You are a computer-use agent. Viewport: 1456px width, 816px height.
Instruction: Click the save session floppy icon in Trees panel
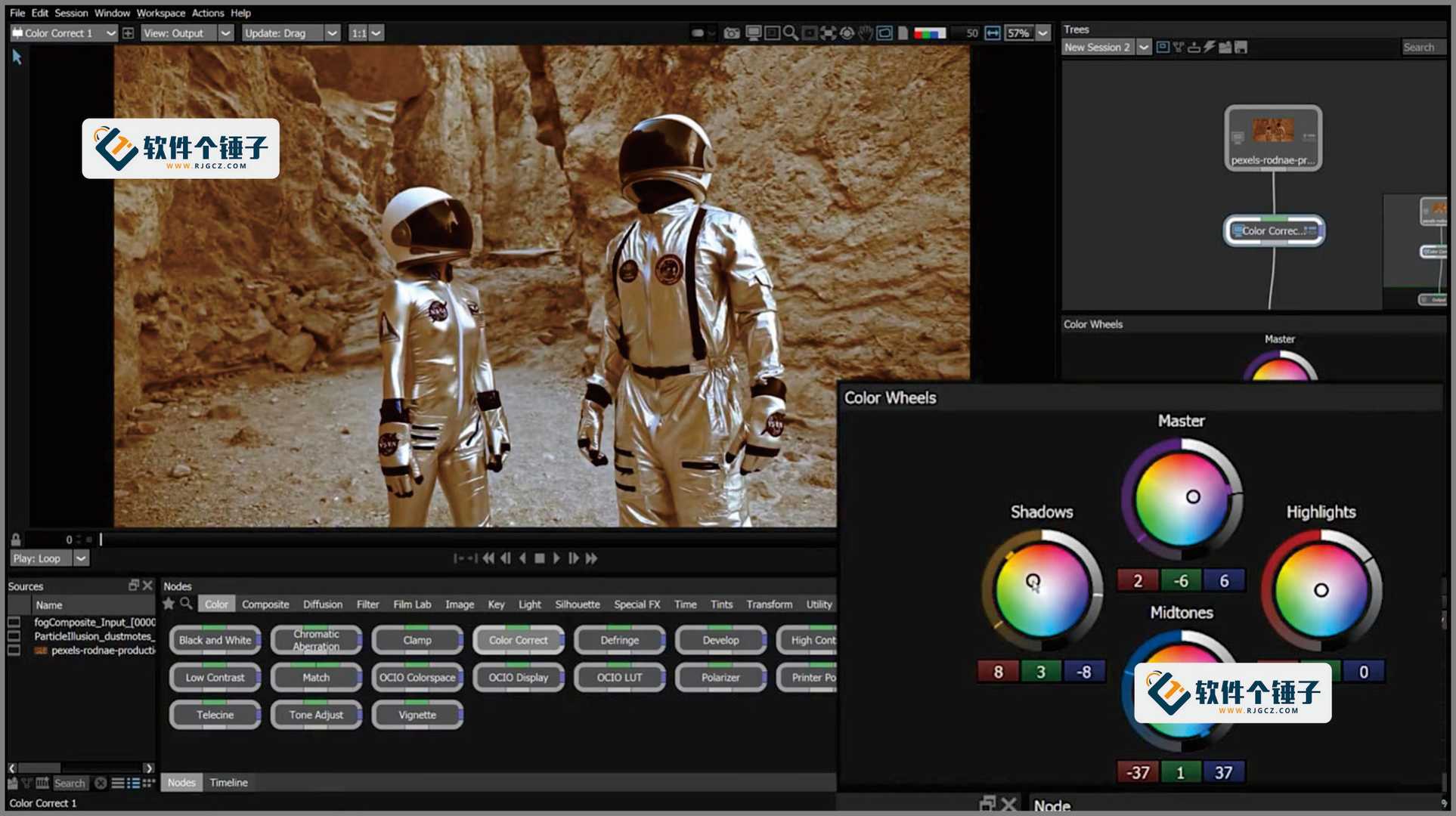click(x=1241, y=47)
